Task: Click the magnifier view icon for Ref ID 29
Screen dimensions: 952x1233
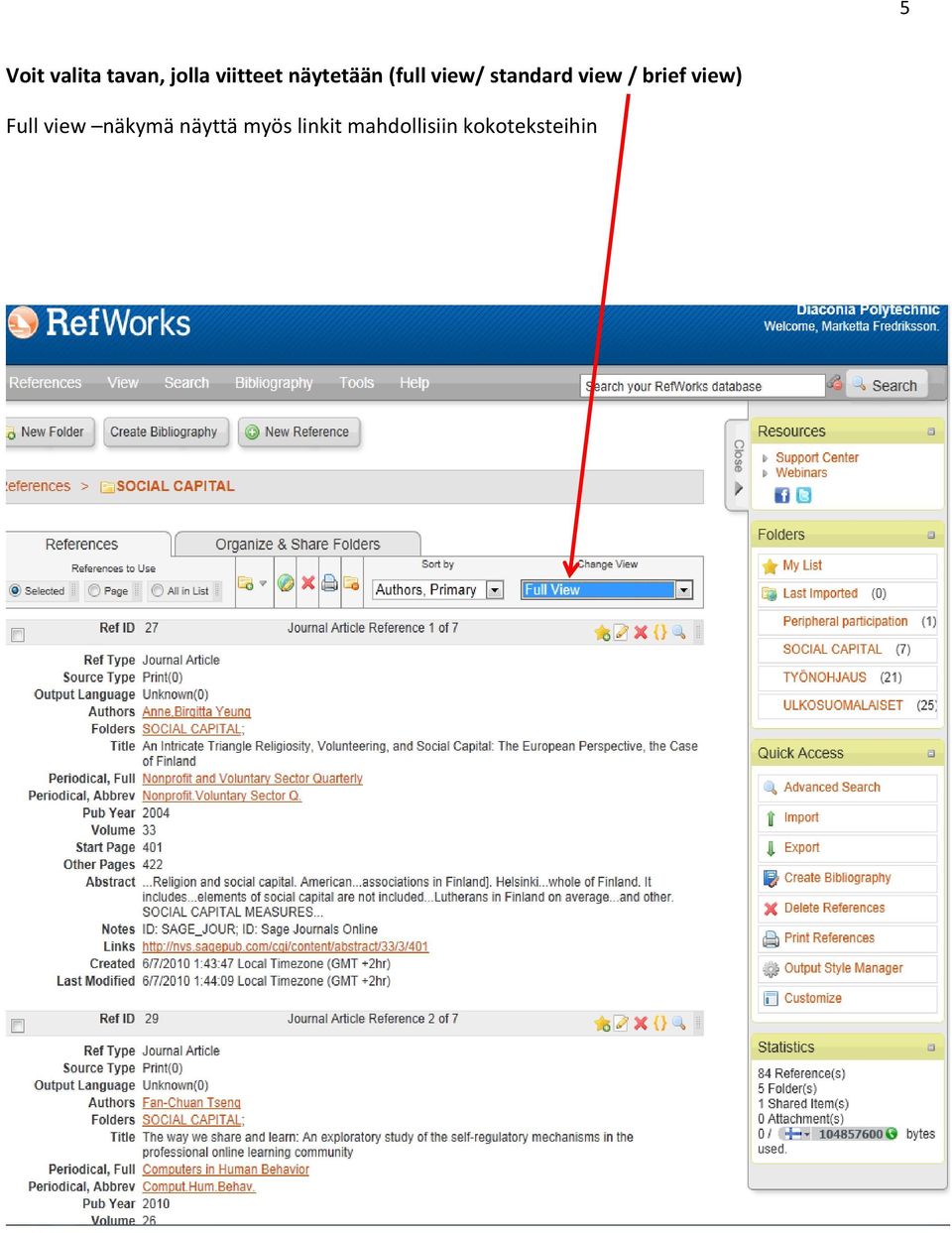Action: pyautogui.click(x=678, y=1024)
